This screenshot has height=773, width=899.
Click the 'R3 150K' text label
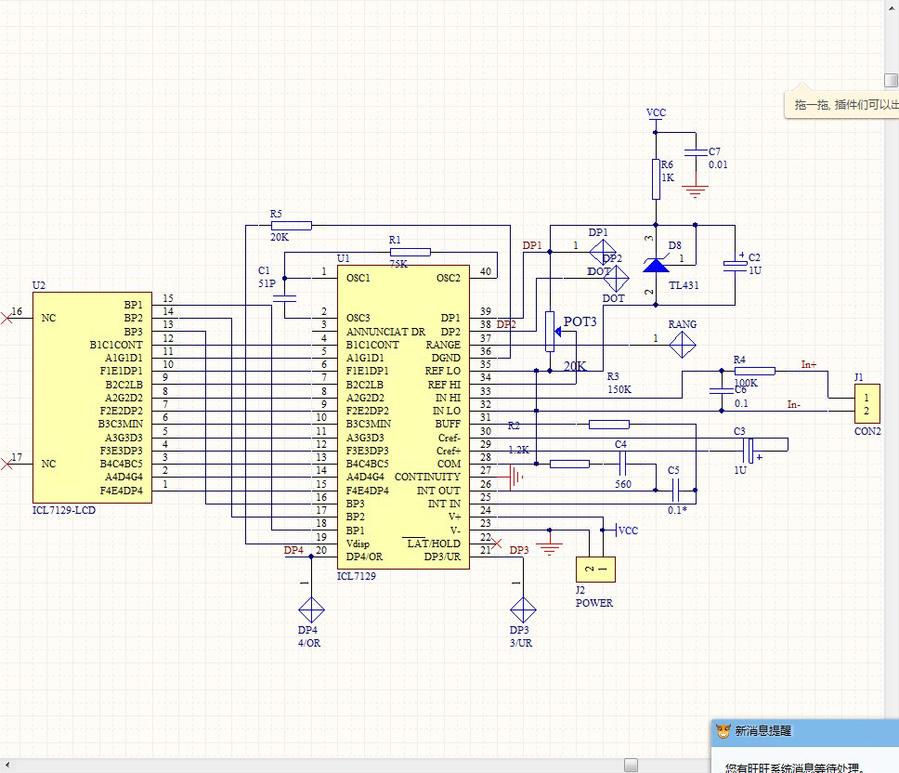[619, 383]
